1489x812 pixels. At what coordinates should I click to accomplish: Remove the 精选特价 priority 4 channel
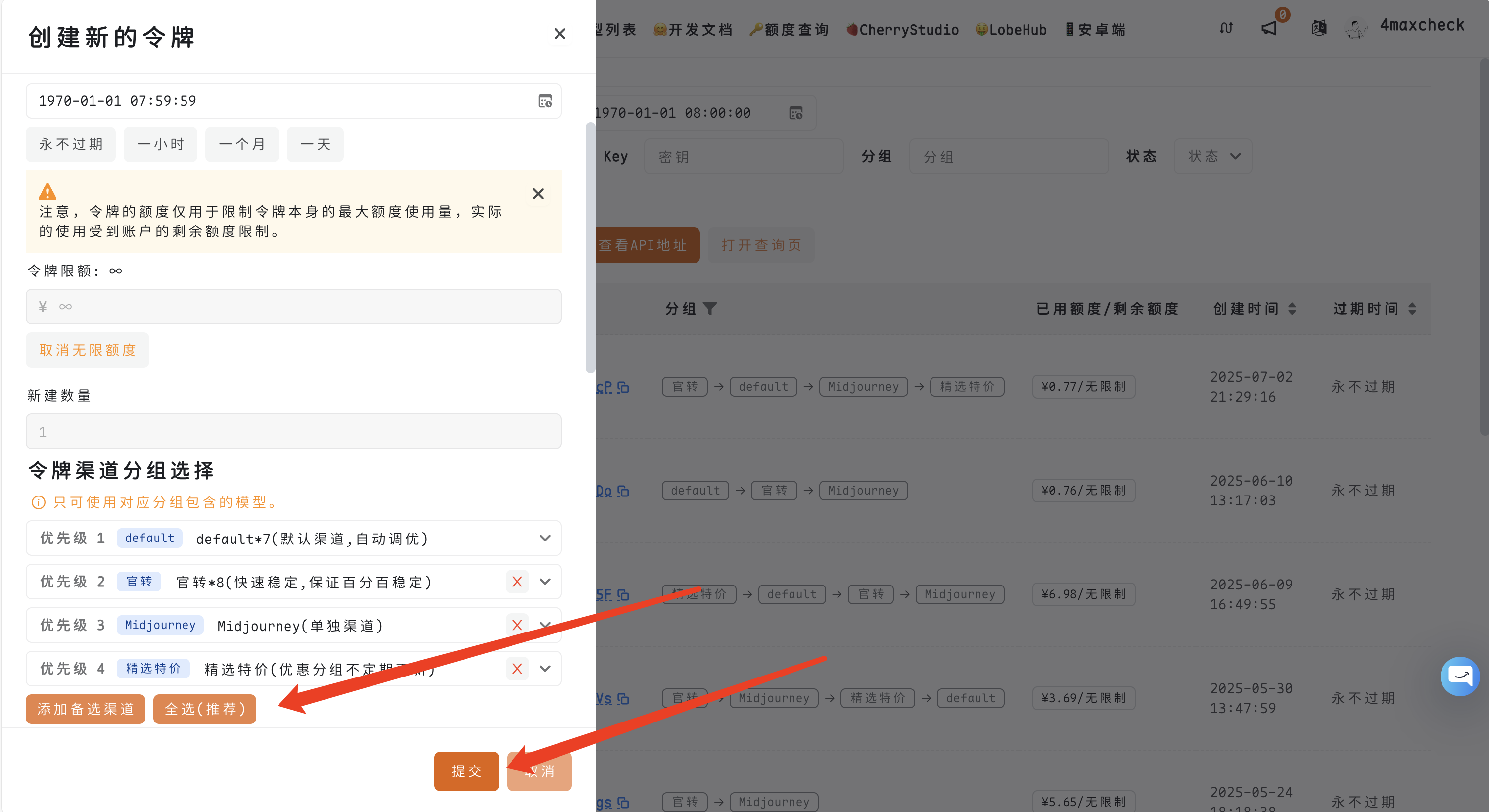click(x=517, y=669)
